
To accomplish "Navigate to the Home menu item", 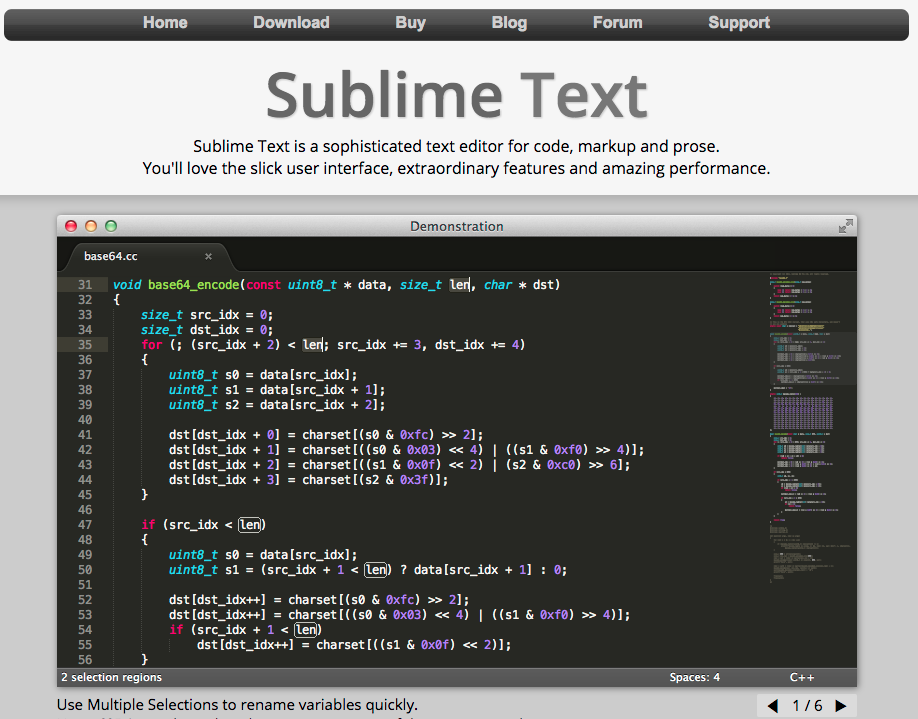I will 164,22.
